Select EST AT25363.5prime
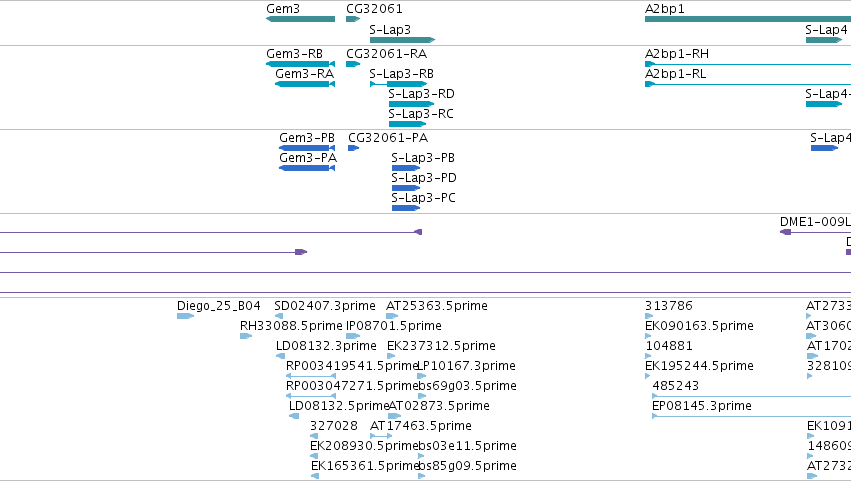Image resolution: width=851 pixels, height=481 pixels. (x=437, y=306)
